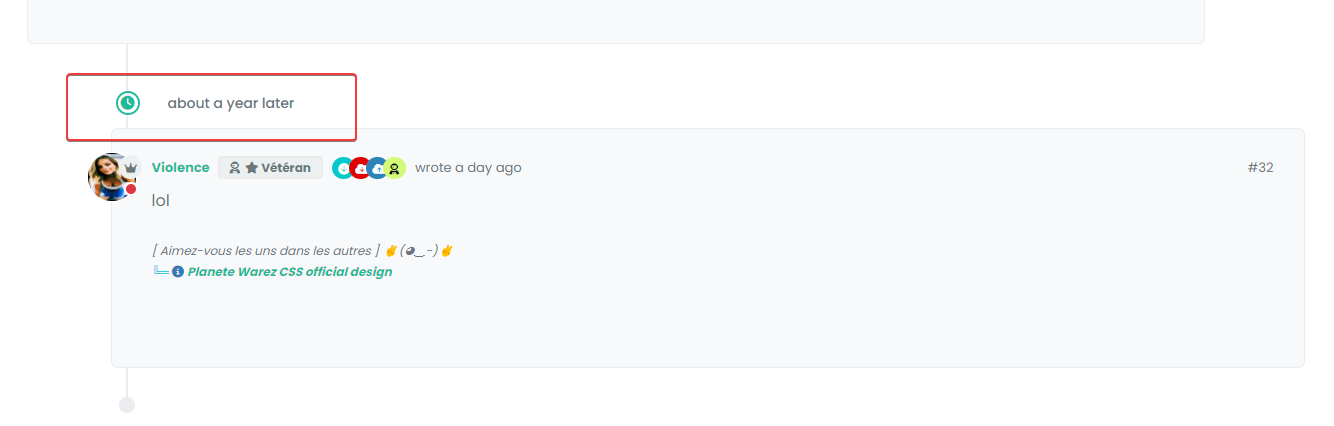Click the #32 post number

coord(1260,168)
